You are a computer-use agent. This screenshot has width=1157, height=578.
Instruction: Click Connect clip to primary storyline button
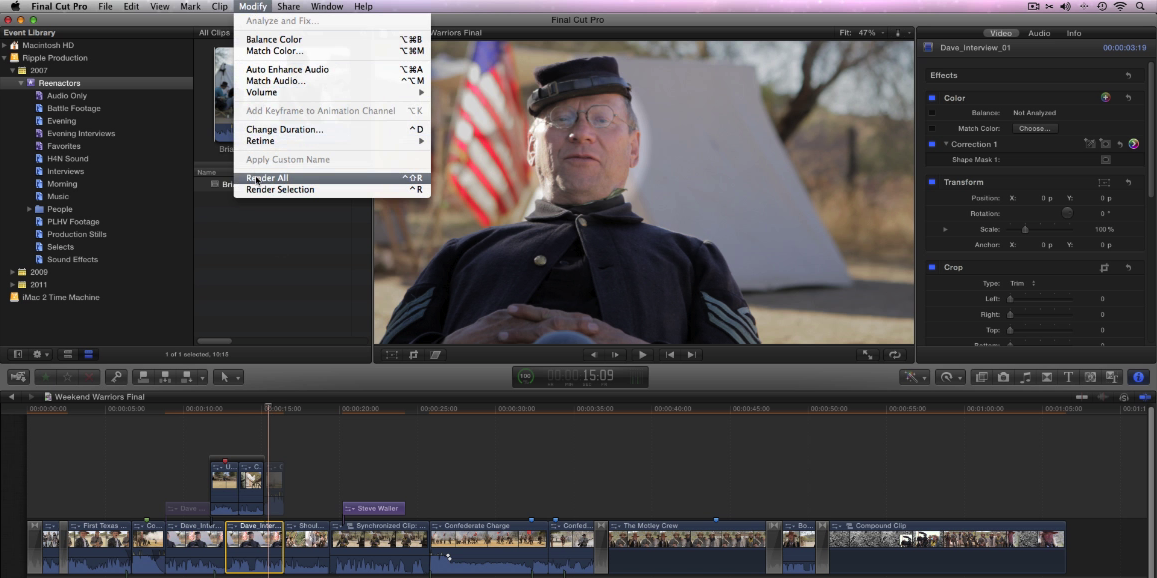click(x=144, y=376)
